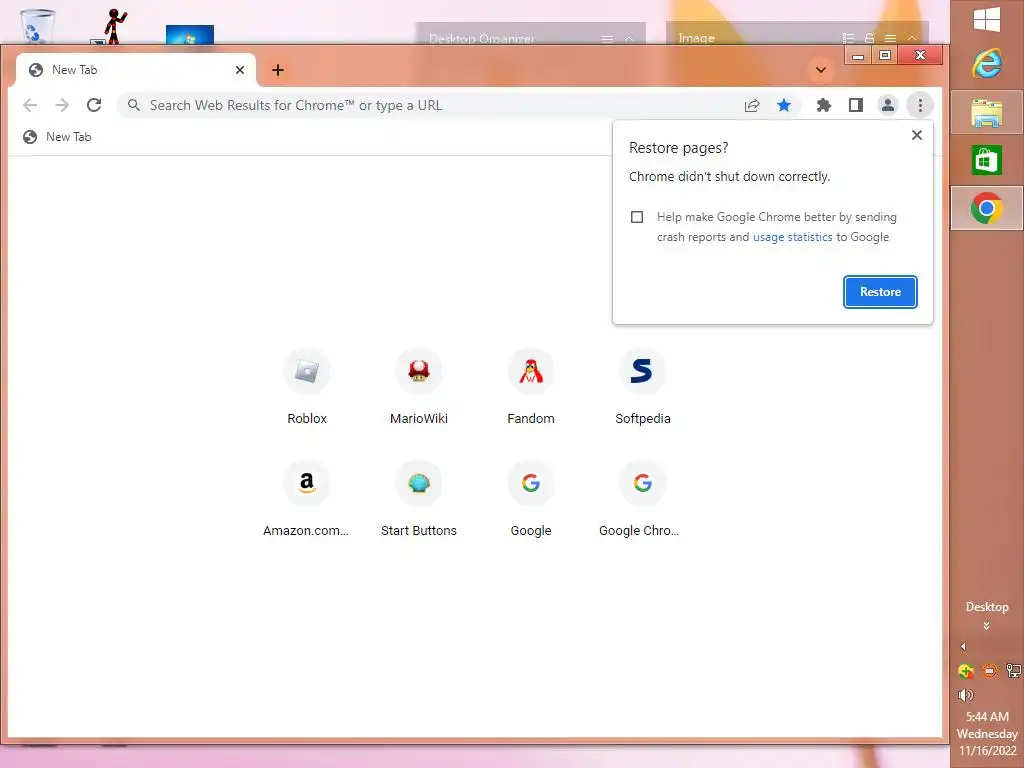Open the Windows Store taskbar icon
Viewport: 1024px width, 768px height.
click(x=987, y=160)
